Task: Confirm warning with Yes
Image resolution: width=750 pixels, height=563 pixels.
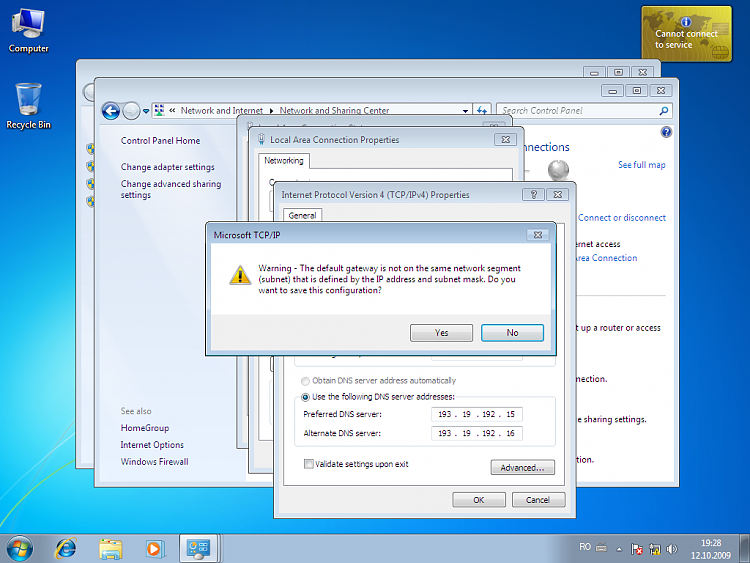Action: pos(441,333)
